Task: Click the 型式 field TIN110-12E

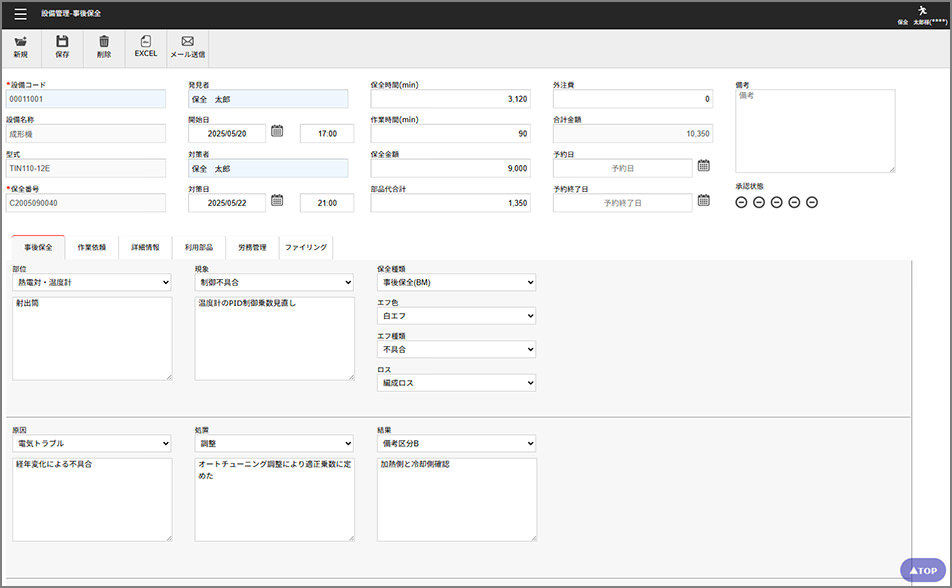Action: [x=86, y=168]
